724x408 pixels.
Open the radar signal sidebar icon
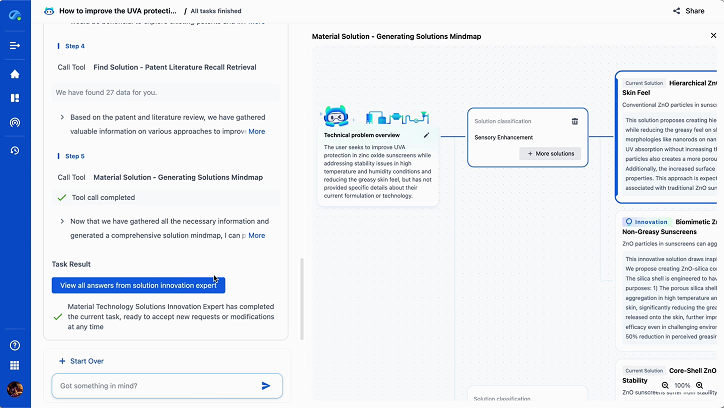pos(15,122)
